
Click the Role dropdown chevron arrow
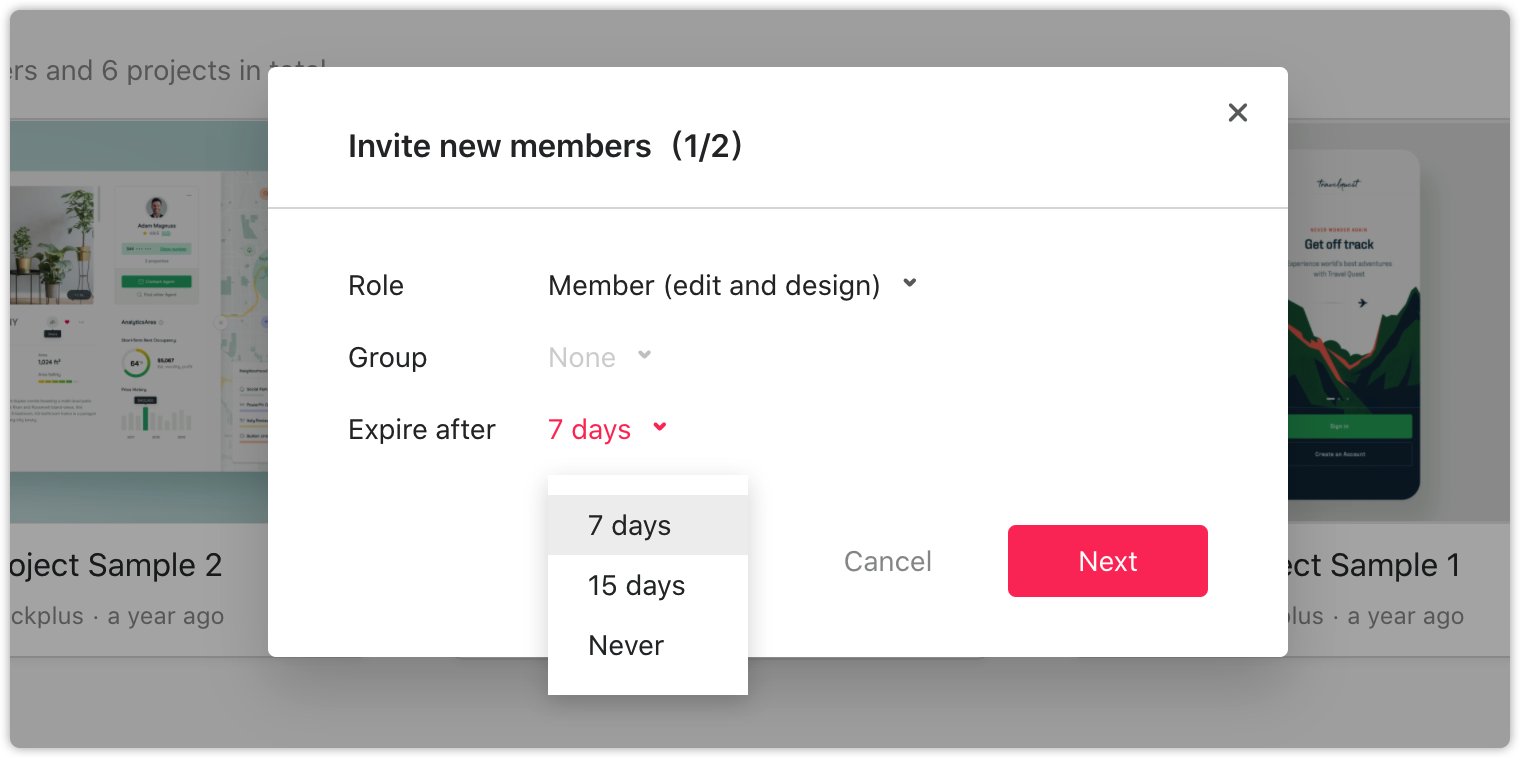point(910,284)
